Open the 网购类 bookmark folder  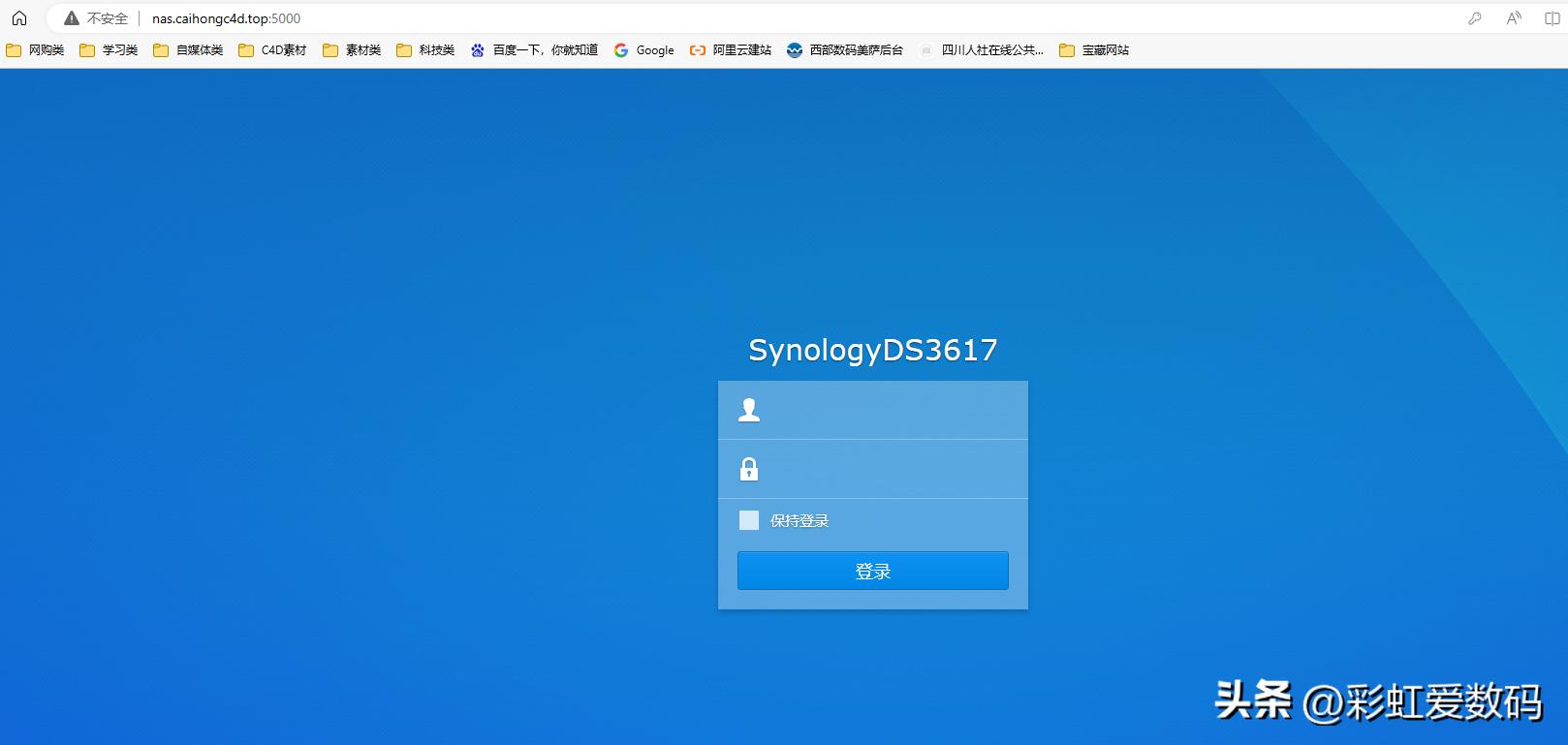click(35, 50)
